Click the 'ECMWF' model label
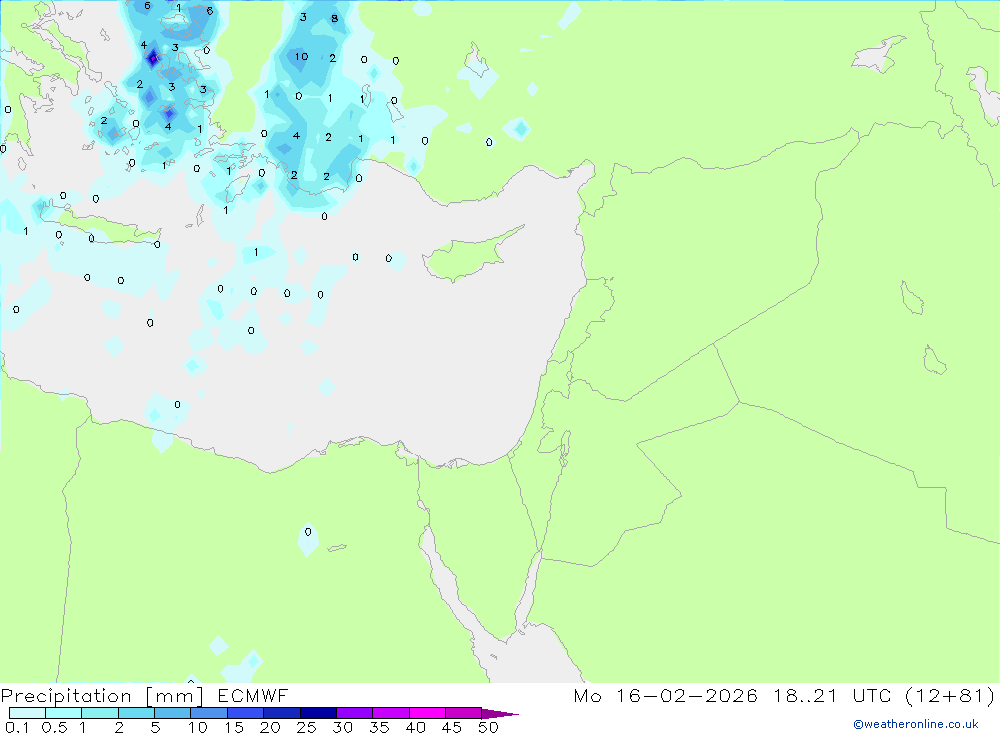This screenshot has height=733, width=1000. (x=253, y=695)
